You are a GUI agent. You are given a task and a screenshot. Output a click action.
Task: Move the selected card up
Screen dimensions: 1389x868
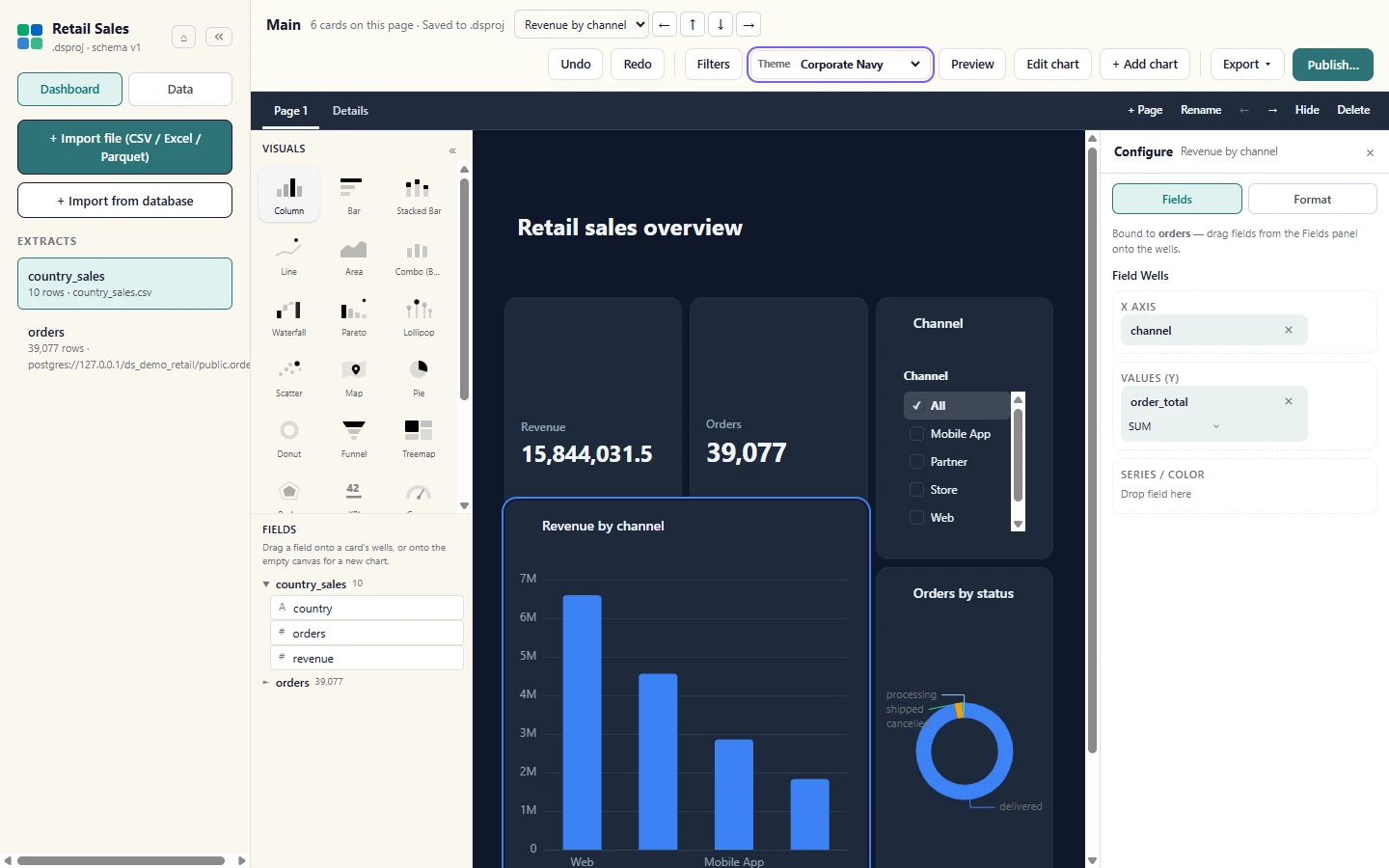click(693, 25)
